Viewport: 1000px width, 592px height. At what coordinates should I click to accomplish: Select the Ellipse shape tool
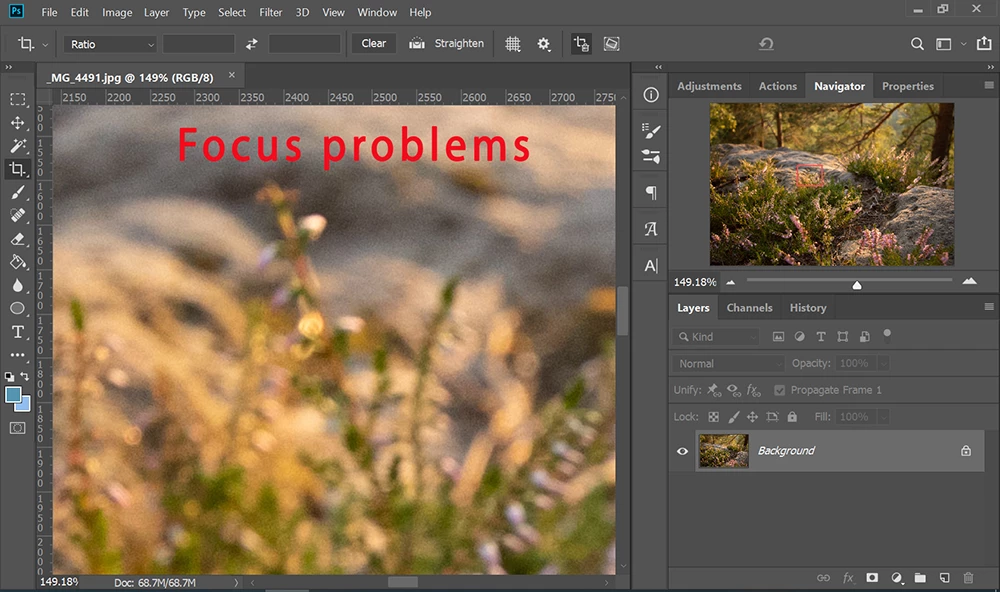click(18, 308)
